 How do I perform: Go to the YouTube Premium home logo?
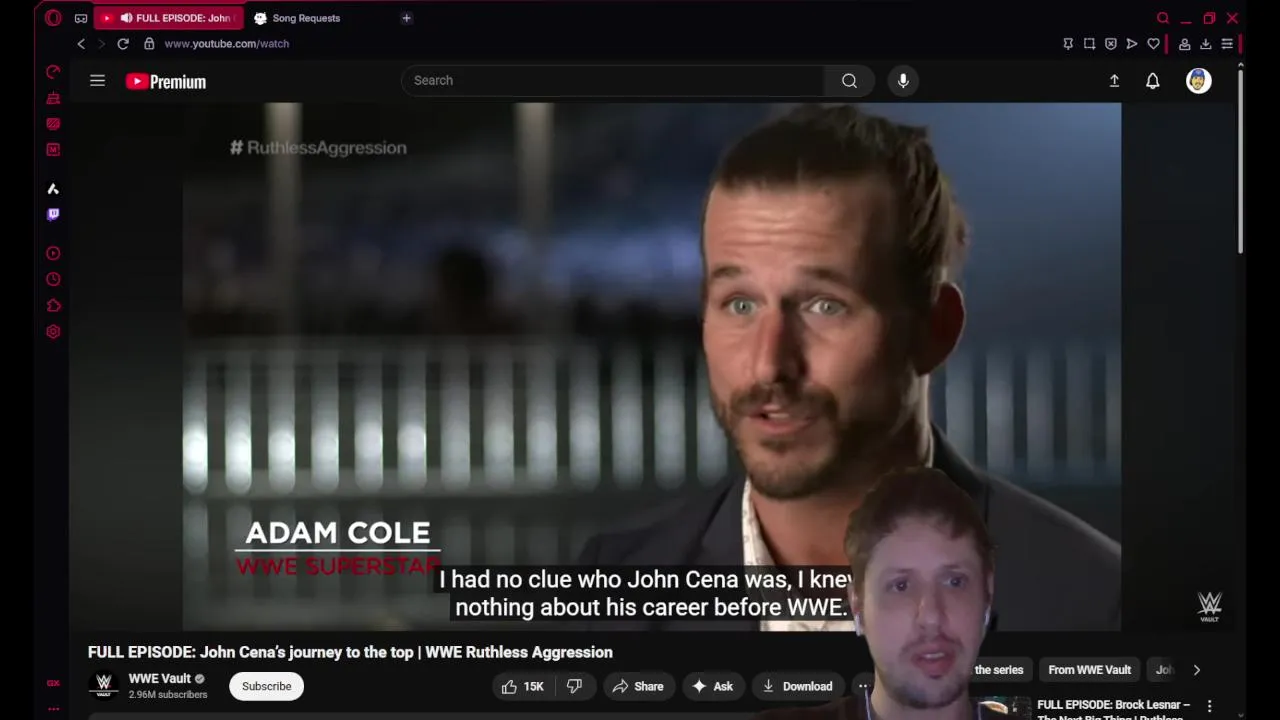click(x=166, y=82)
